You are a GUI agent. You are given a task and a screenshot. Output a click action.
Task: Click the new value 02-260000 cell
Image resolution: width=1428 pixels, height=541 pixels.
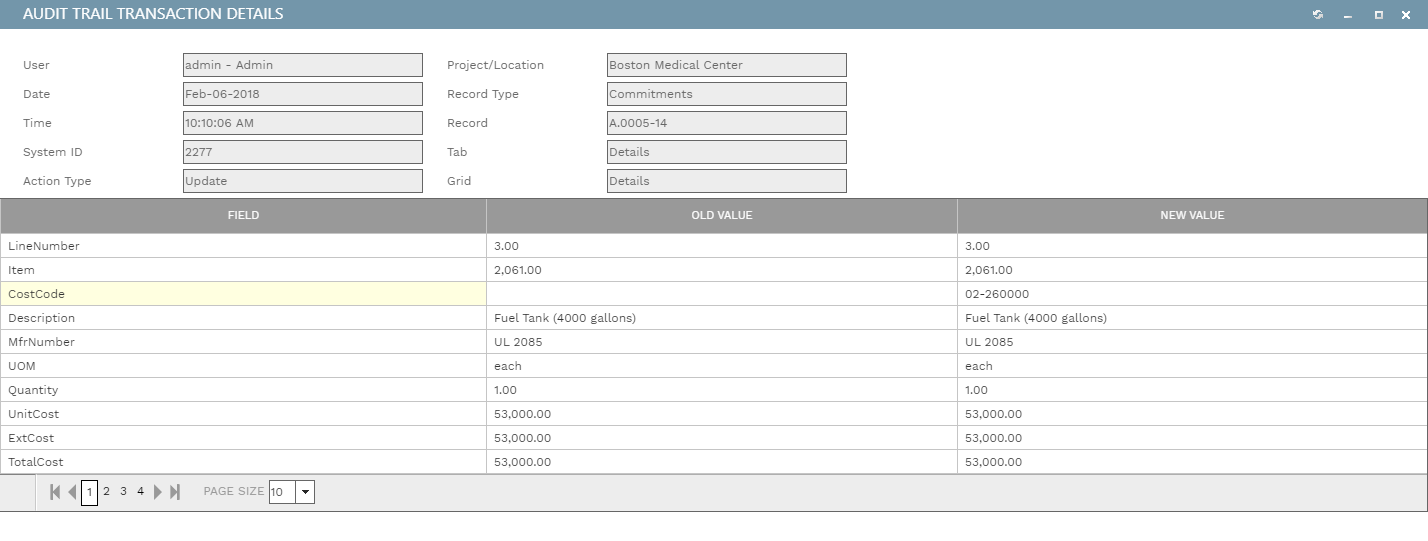[x=1192, y=294]
